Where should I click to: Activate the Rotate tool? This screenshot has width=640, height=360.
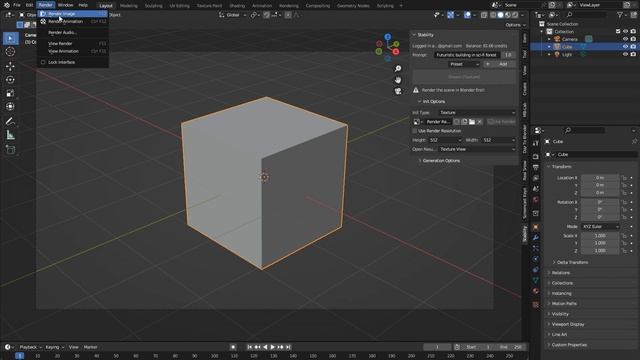click(10, 80)
